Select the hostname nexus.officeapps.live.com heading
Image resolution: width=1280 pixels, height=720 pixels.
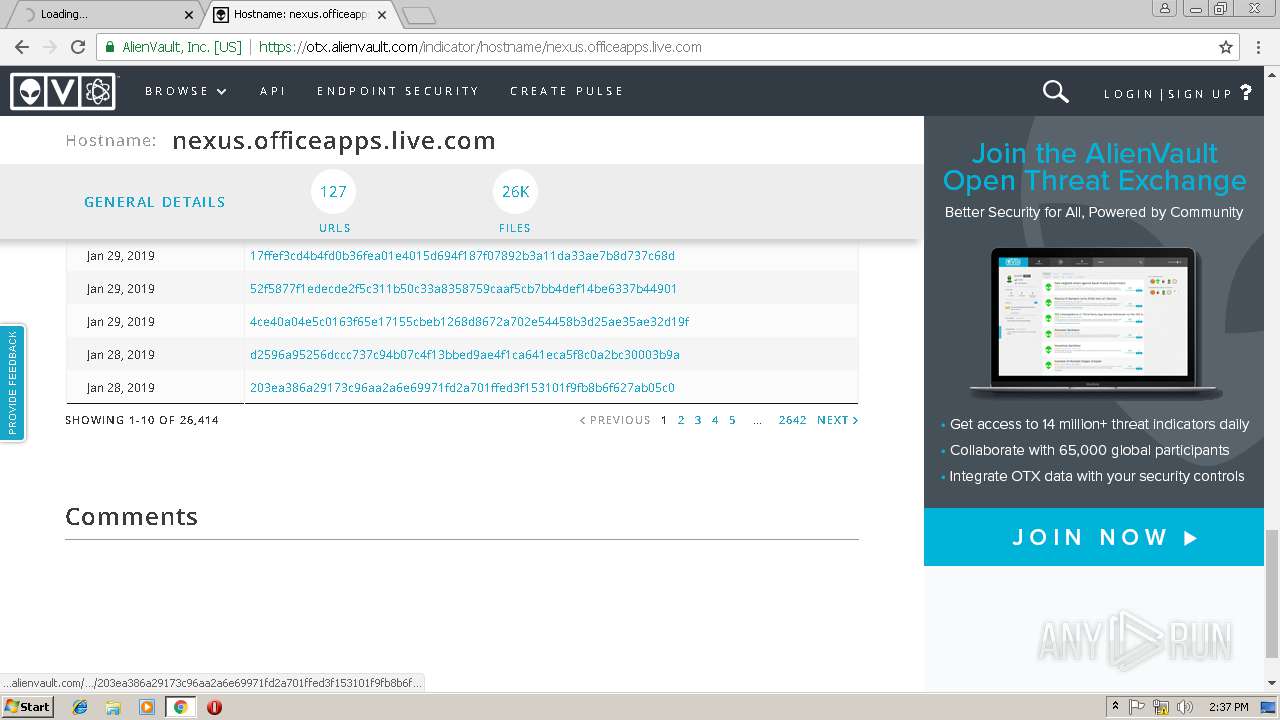[x=334, y=141]
